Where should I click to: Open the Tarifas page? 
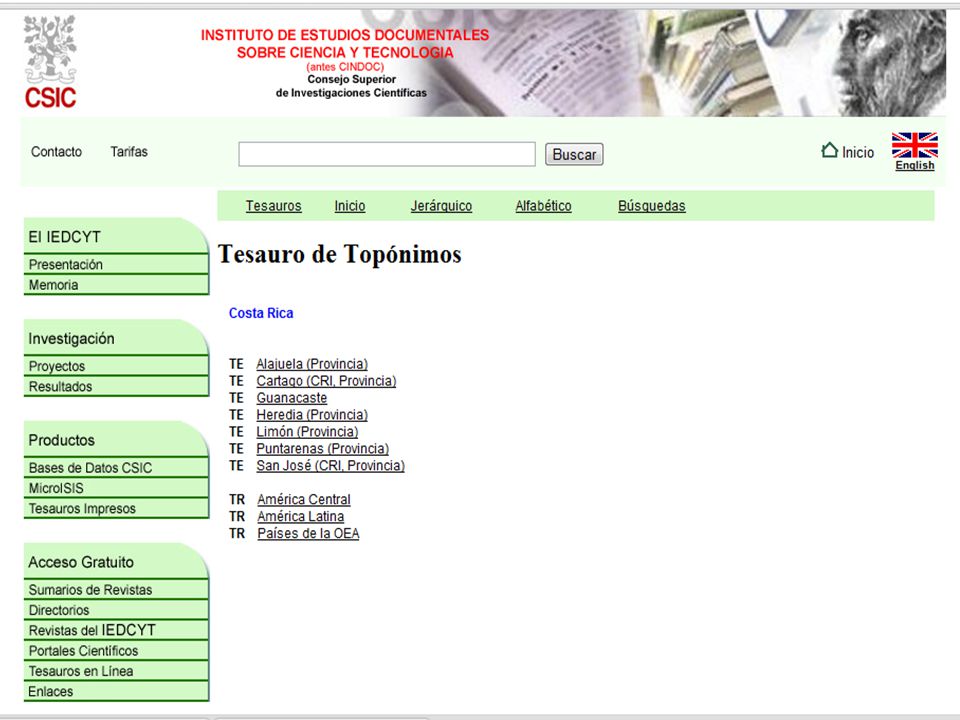point(129,152)
